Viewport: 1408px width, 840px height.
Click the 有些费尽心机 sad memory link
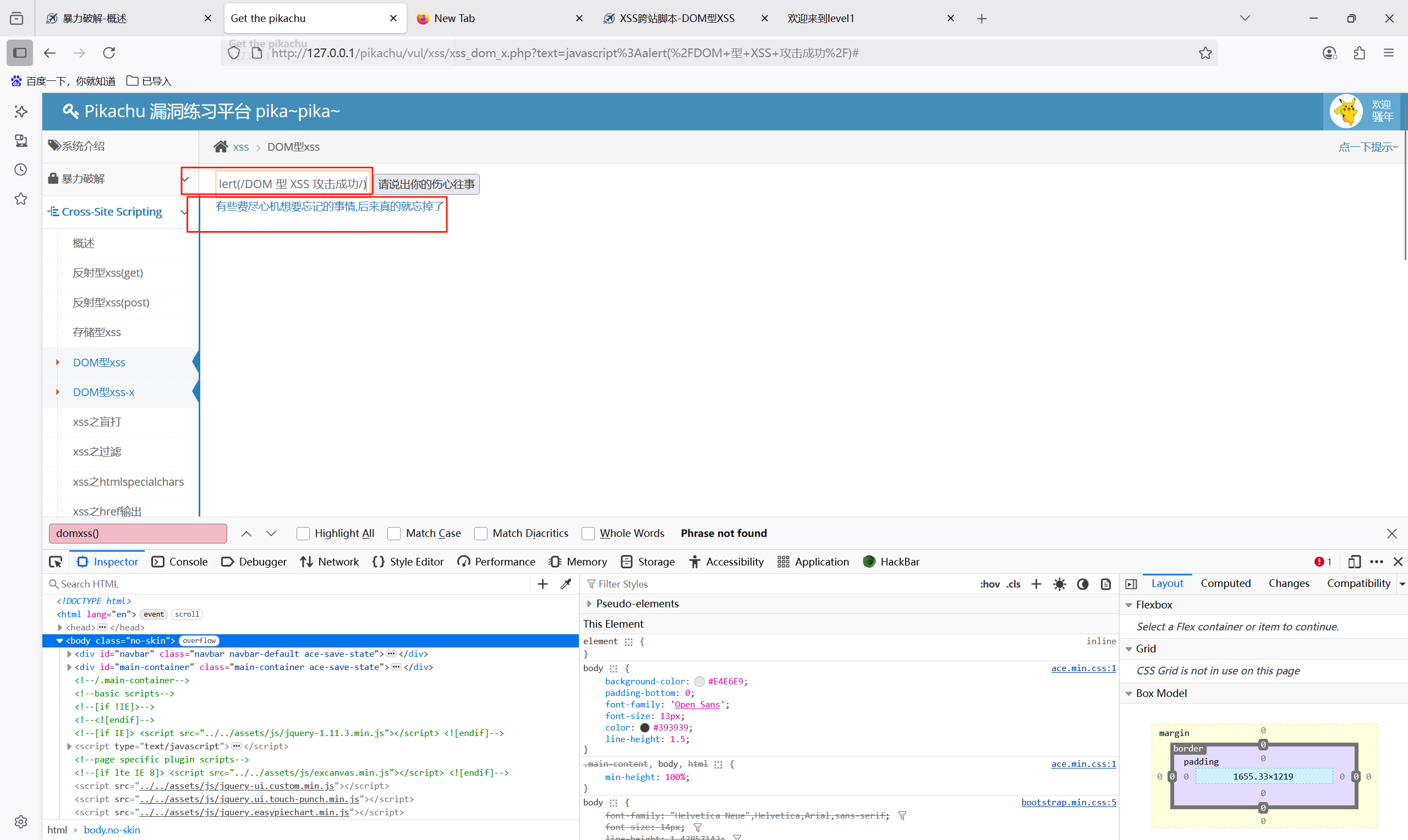click(330, 206)
